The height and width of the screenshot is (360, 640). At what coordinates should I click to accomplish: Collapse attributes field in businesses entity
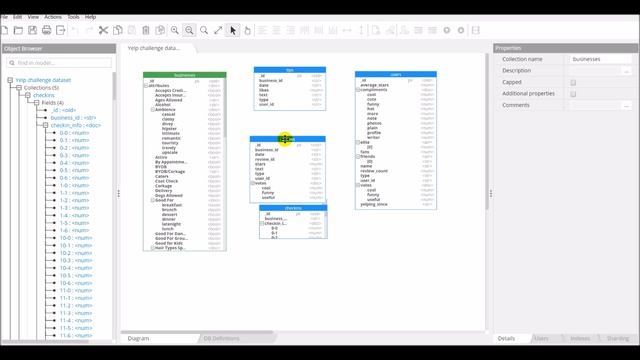146,86
